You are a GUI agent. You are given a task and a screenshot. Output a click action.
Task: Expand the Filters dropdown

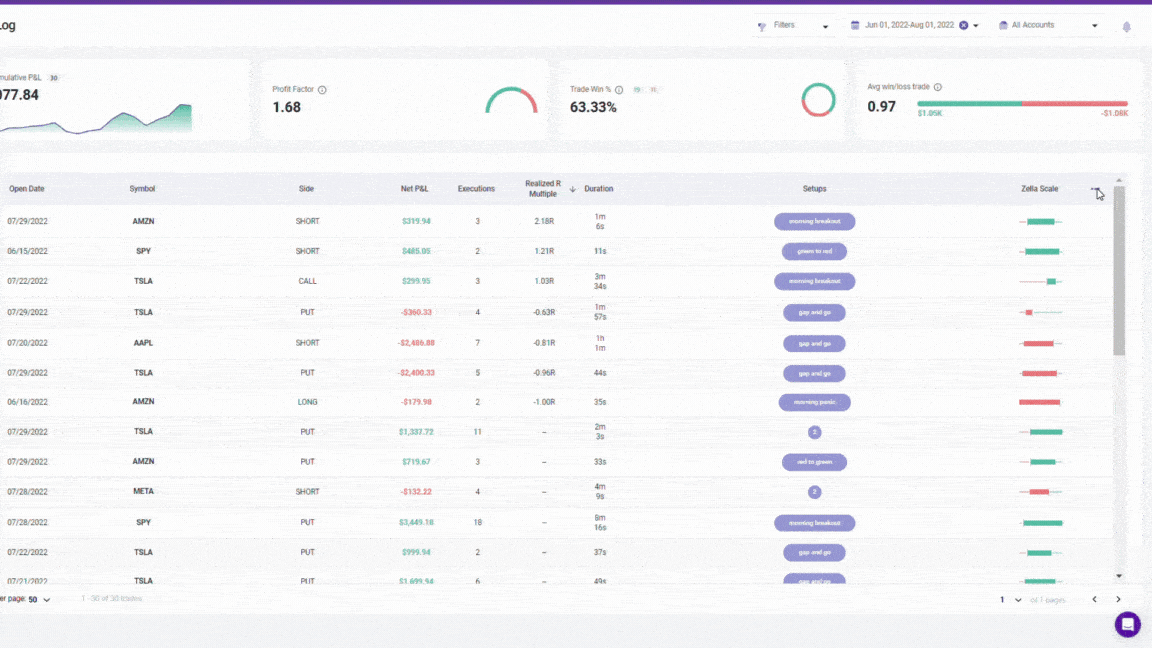[794, 25]
